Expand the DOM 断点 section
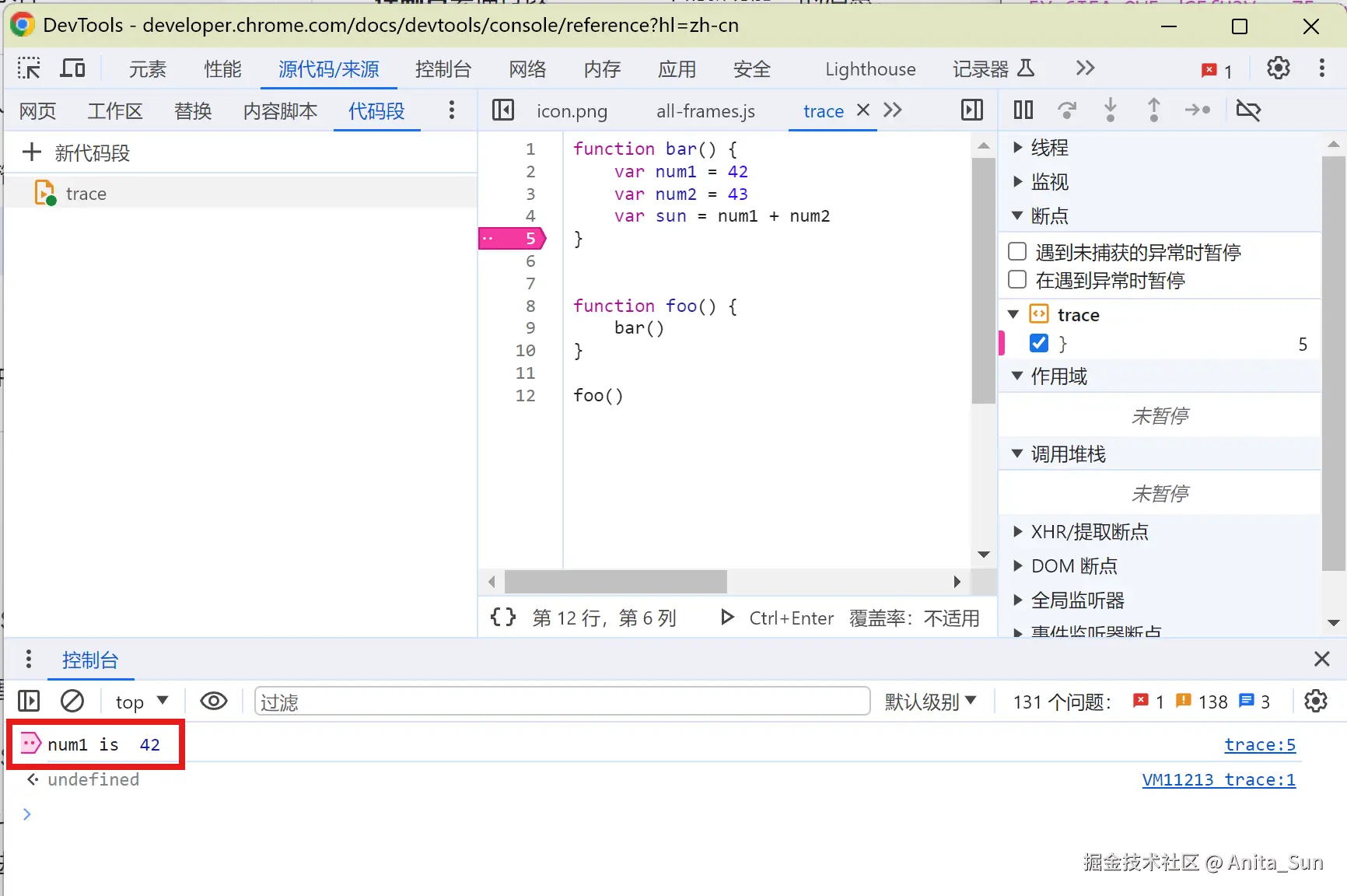 click(1017, 565)
